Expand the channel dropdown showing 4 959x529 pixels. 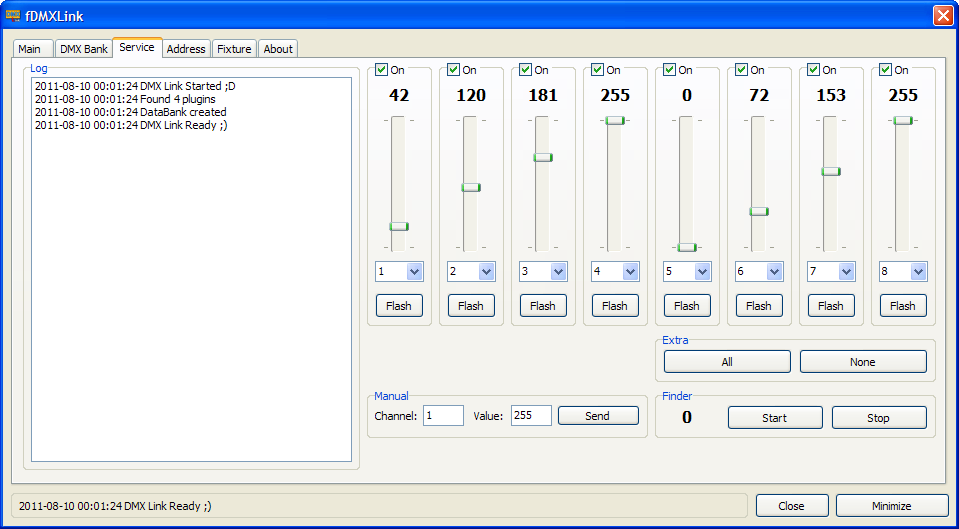pyautogui.click(x=631, y=272)
